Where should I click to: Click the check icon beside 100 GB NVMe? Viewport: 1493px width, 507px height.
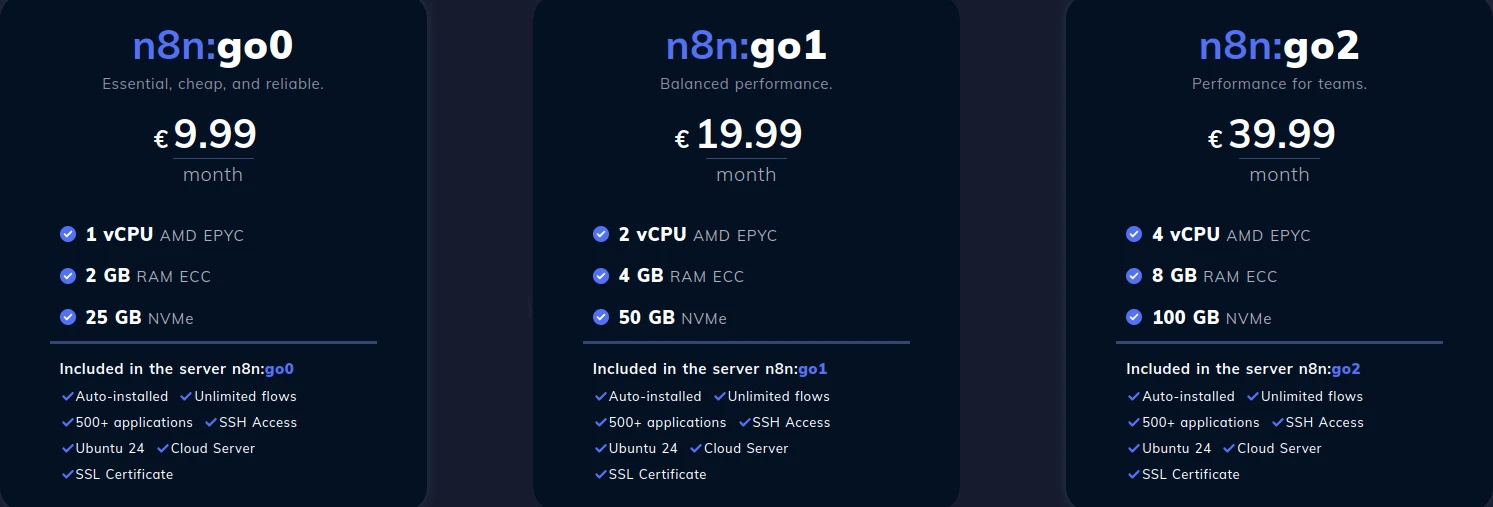click(1134, 317)
